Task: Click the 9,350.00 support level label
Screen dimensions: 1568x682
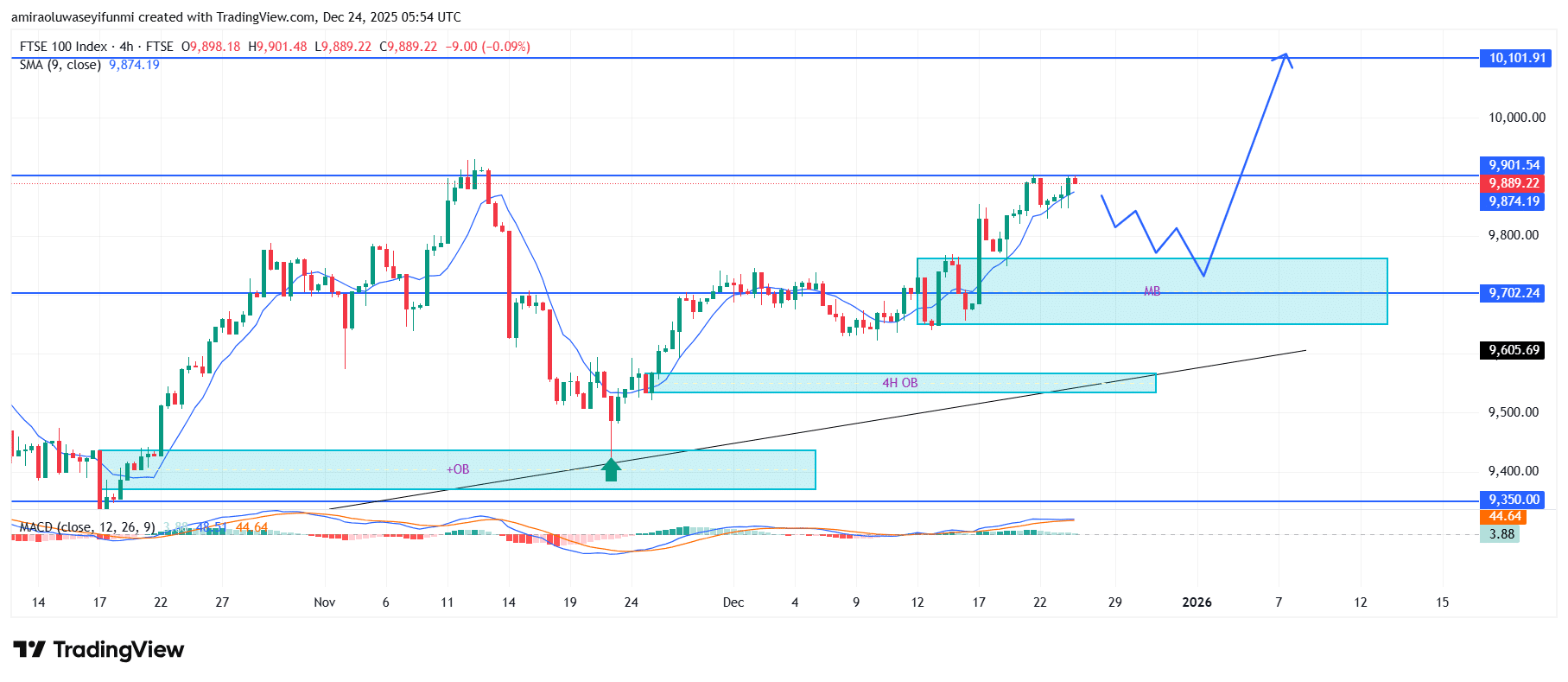Action: click(x=1514, y=500)
